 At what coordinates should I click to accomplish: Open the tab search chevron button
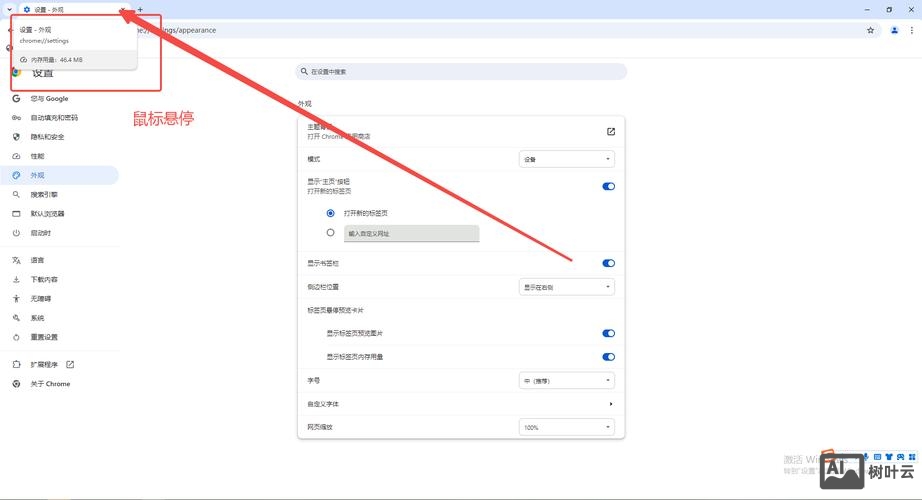coord(9,9)
